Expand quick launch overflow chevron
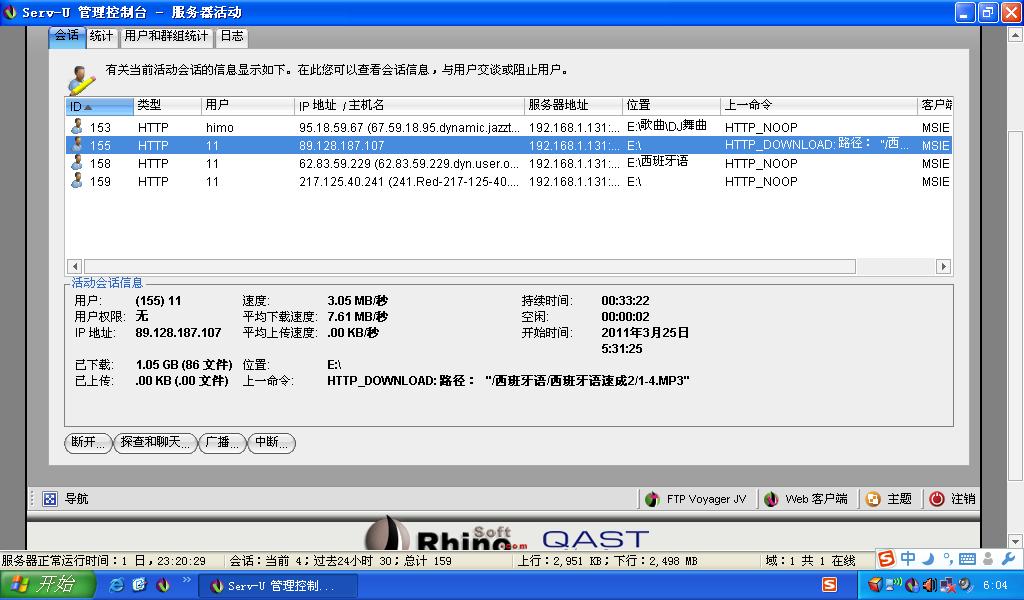Image resolution: width=1024 pixels, height=600 pixels. click(x=186, y=580)
